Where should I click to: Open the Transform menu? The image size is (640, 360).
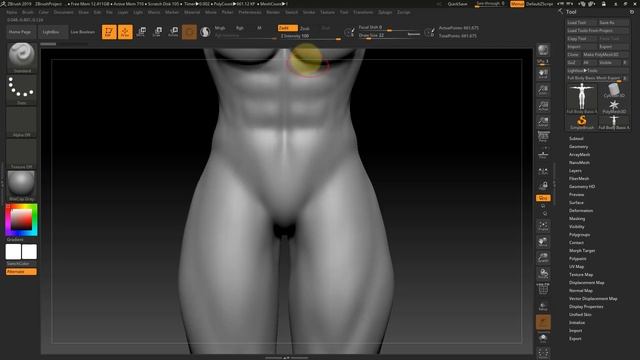tap(363, 12)
